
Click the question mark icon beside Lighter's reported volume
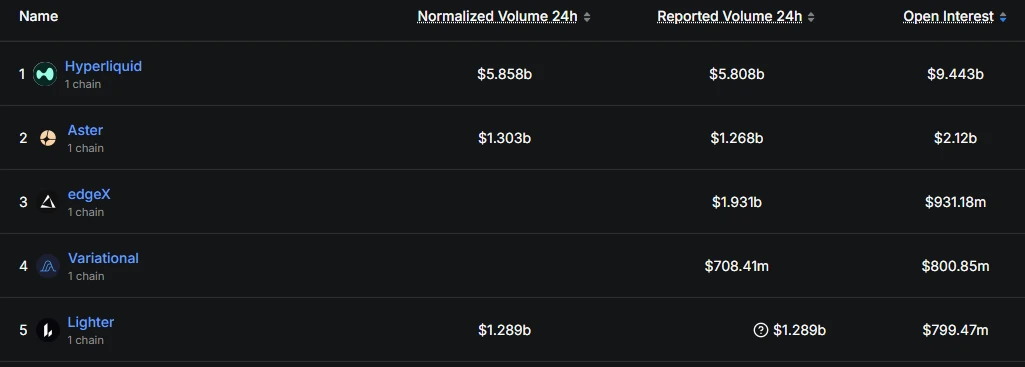click(x=760, y=330)
